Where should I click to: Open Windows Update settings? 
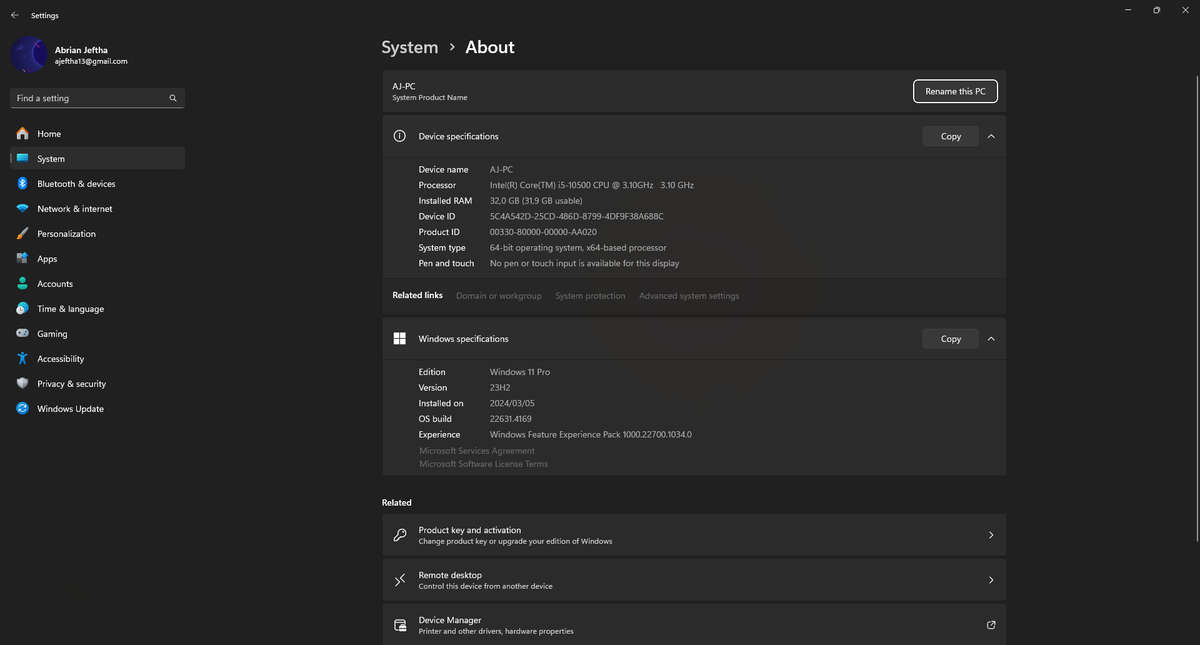tap(70, 408)
